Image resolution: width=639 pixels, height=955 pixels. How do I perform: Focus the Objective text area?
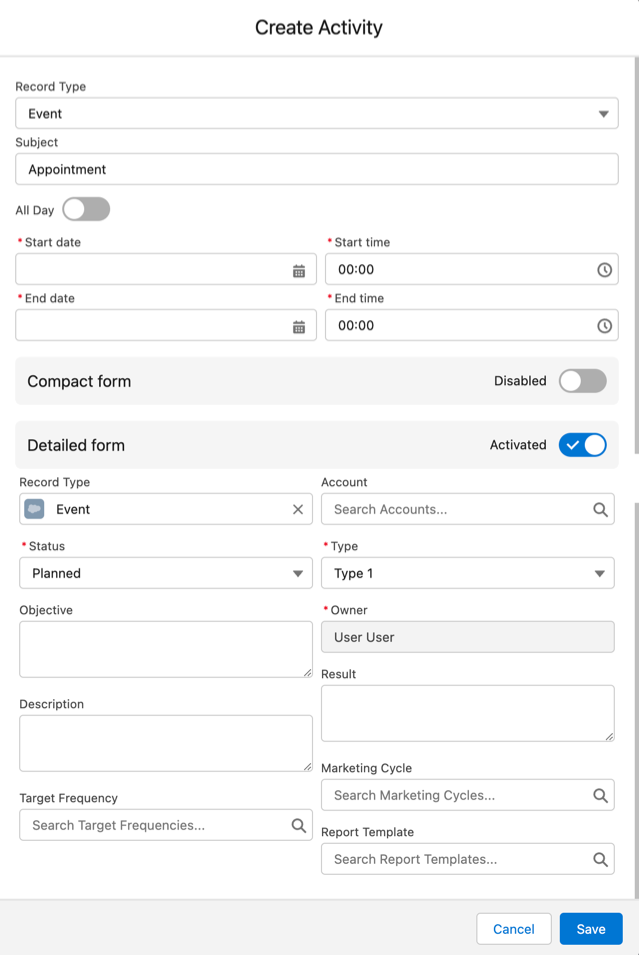tap(165, 649)
